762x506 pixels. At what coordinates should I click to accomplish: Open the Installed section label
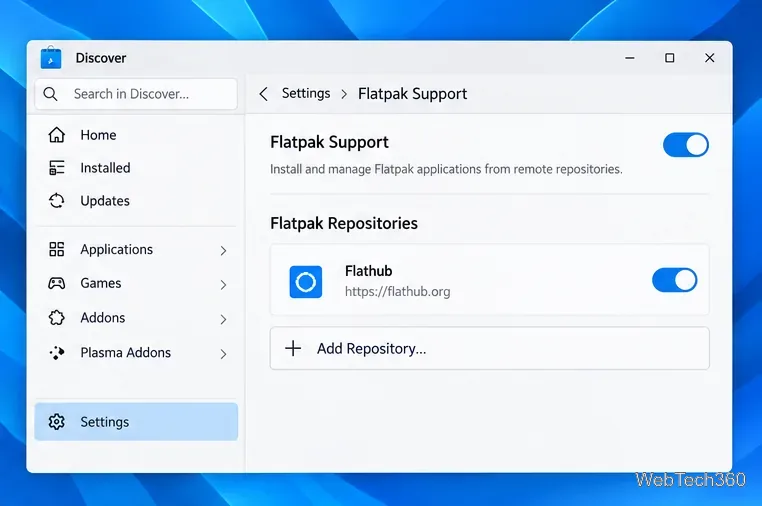pos(105,168)
